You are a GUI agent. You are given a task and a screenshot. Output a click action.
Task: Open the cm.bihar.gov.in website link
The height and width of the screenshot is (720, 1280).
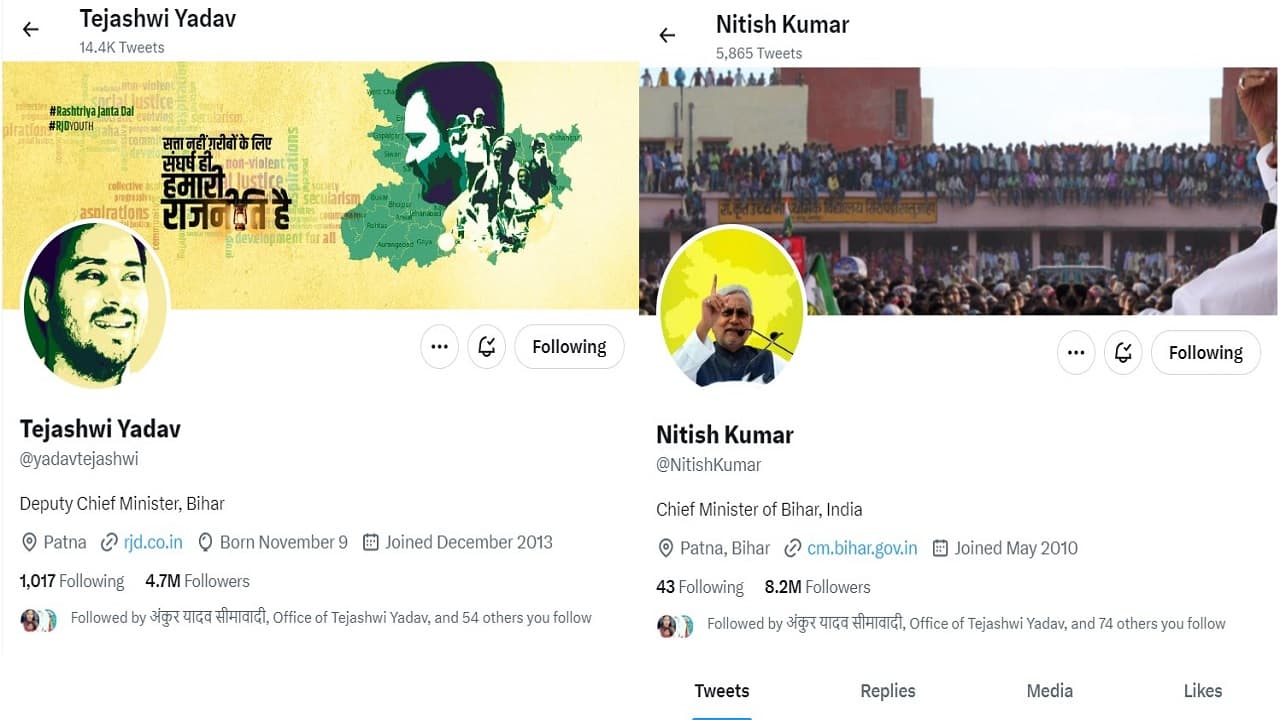coord(860,548)
